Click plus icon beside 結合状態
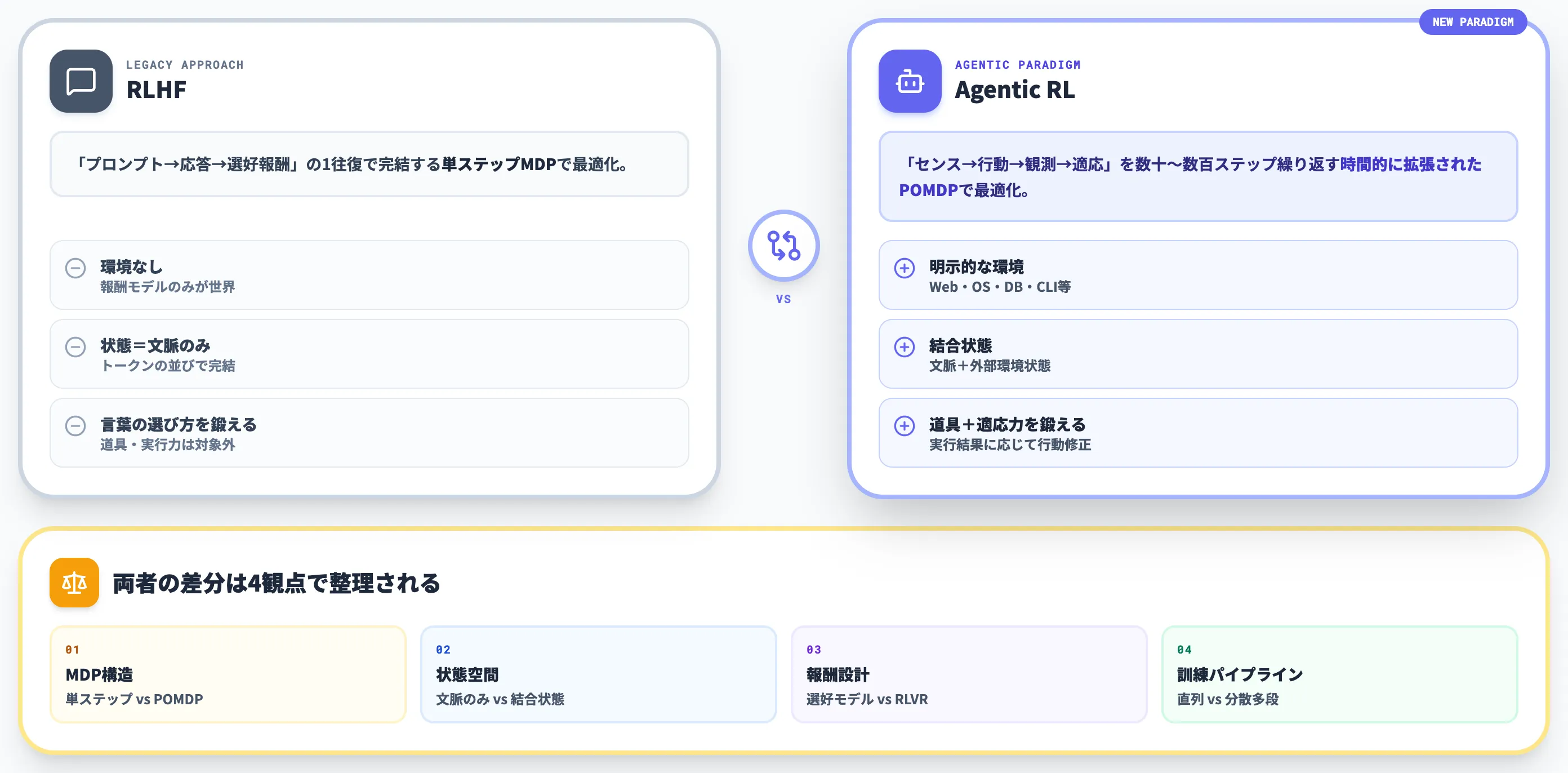 (x=904, y=347)
